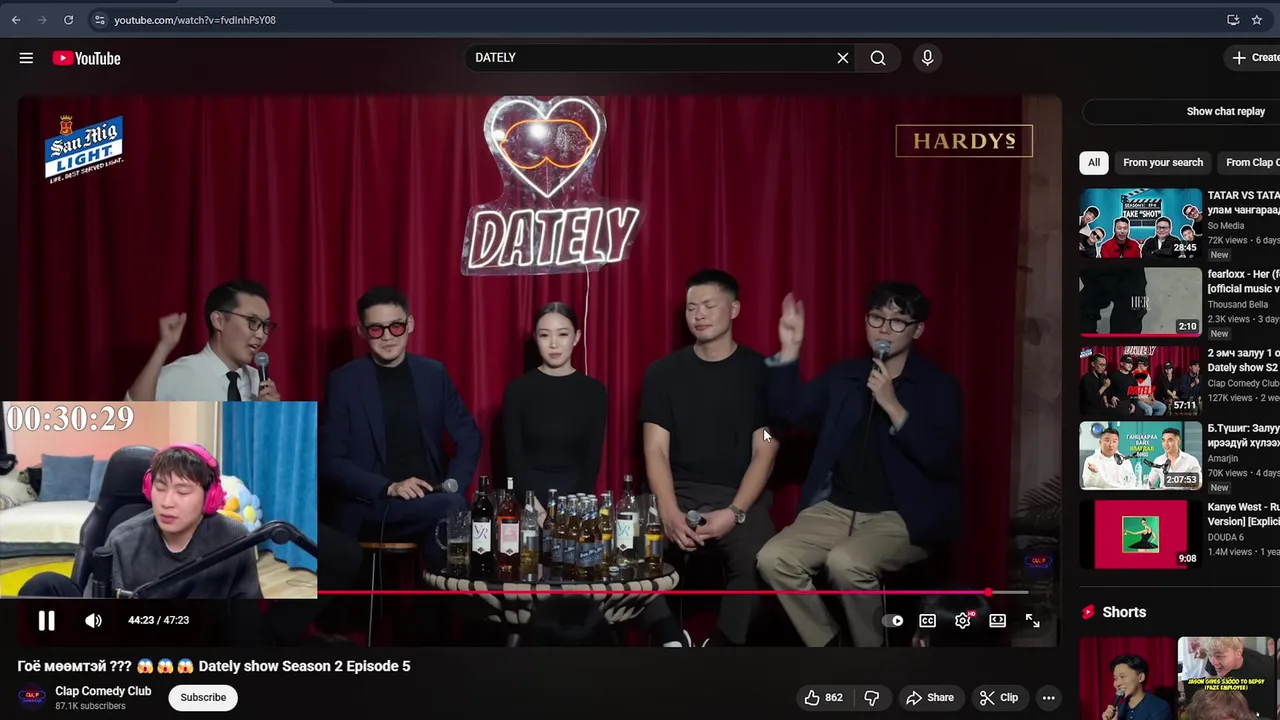Screen dimensions: 1280x720
Task: Select the From Clap Comedy chip
Action: tap(1250, 162)
